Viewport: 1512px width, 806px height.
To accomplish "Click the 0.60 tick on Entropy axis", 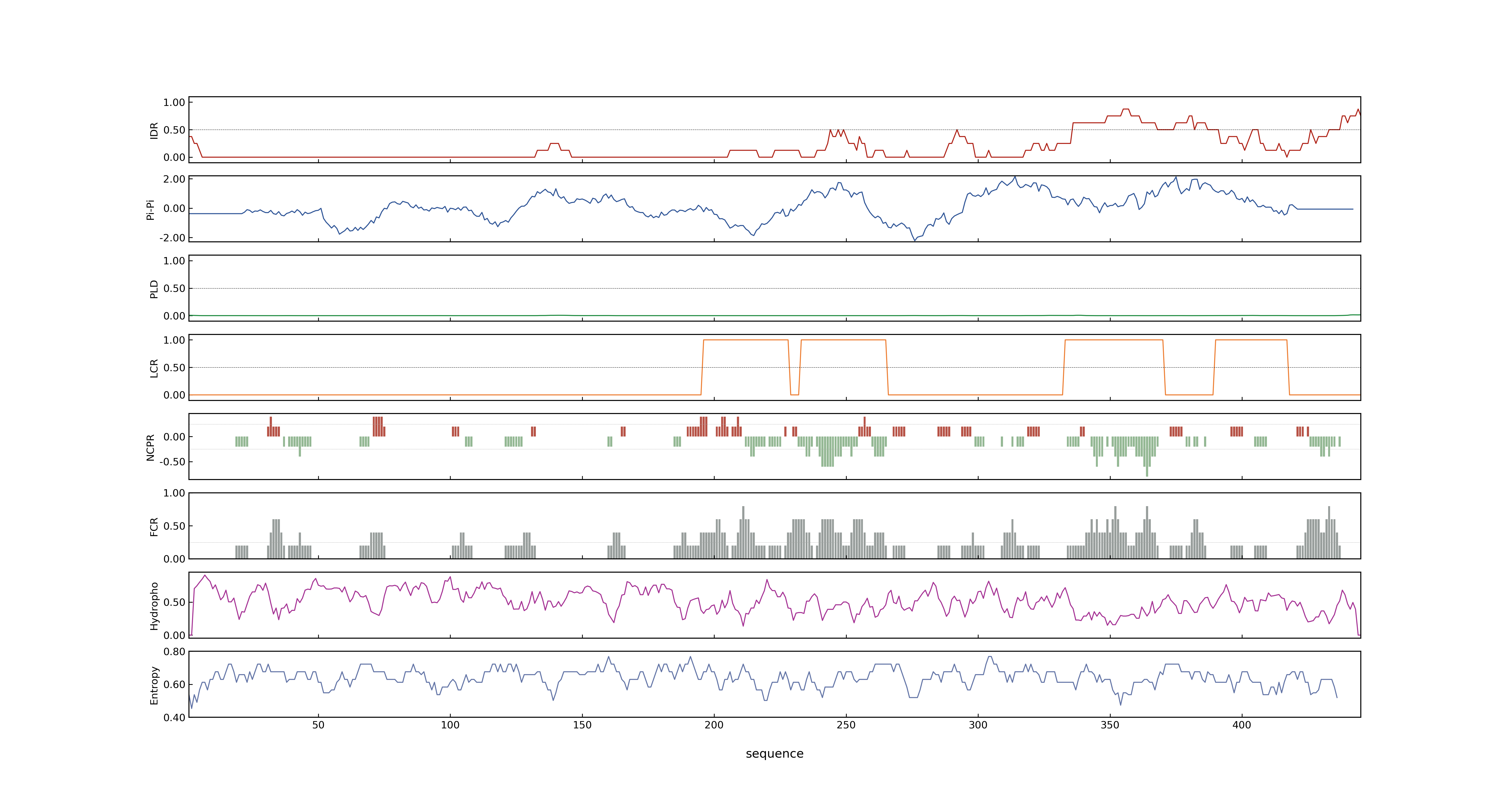I will coord(174,685).
